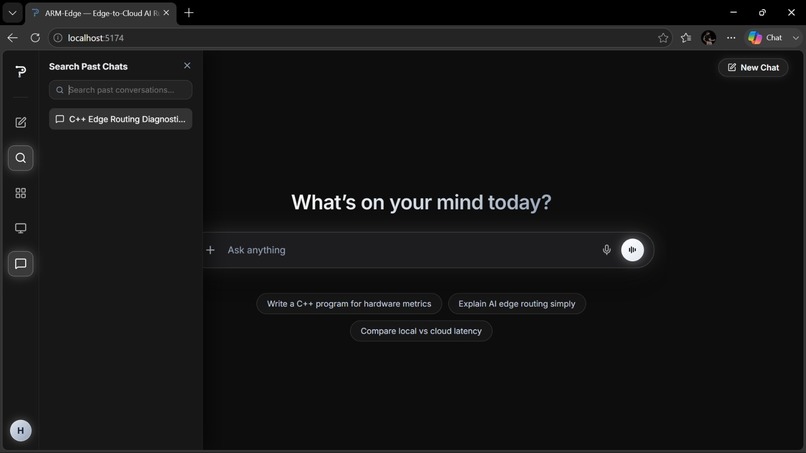Open the H user profile avatar

tap(21, 430)
